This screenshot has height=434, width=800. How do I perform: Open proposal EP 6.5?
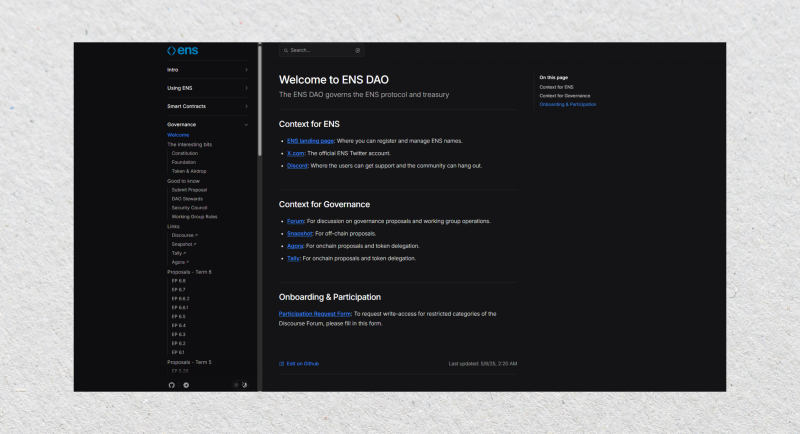179,317
